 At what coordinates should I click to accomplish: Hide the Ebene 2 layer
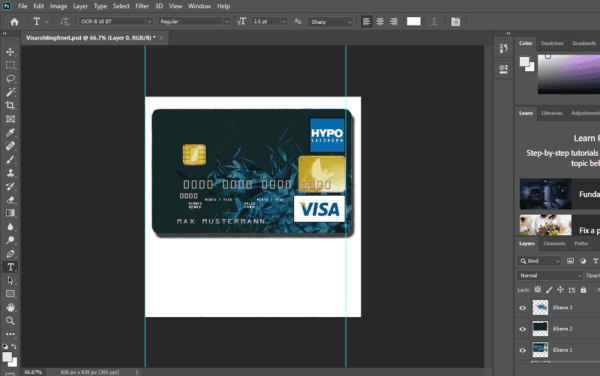point(522,329)
